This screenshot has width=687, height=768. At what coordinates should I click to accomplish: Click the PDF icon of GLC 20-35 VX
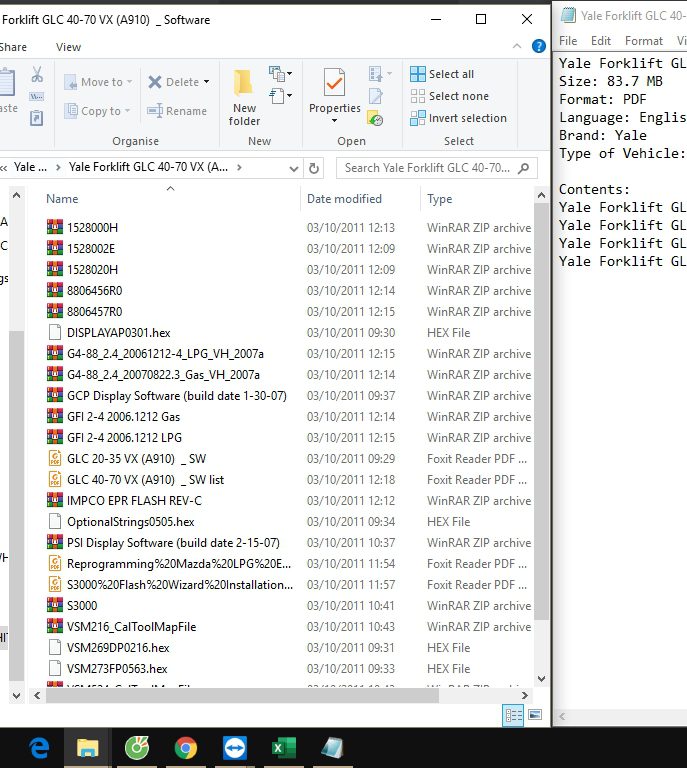click(x=55, y=458)
